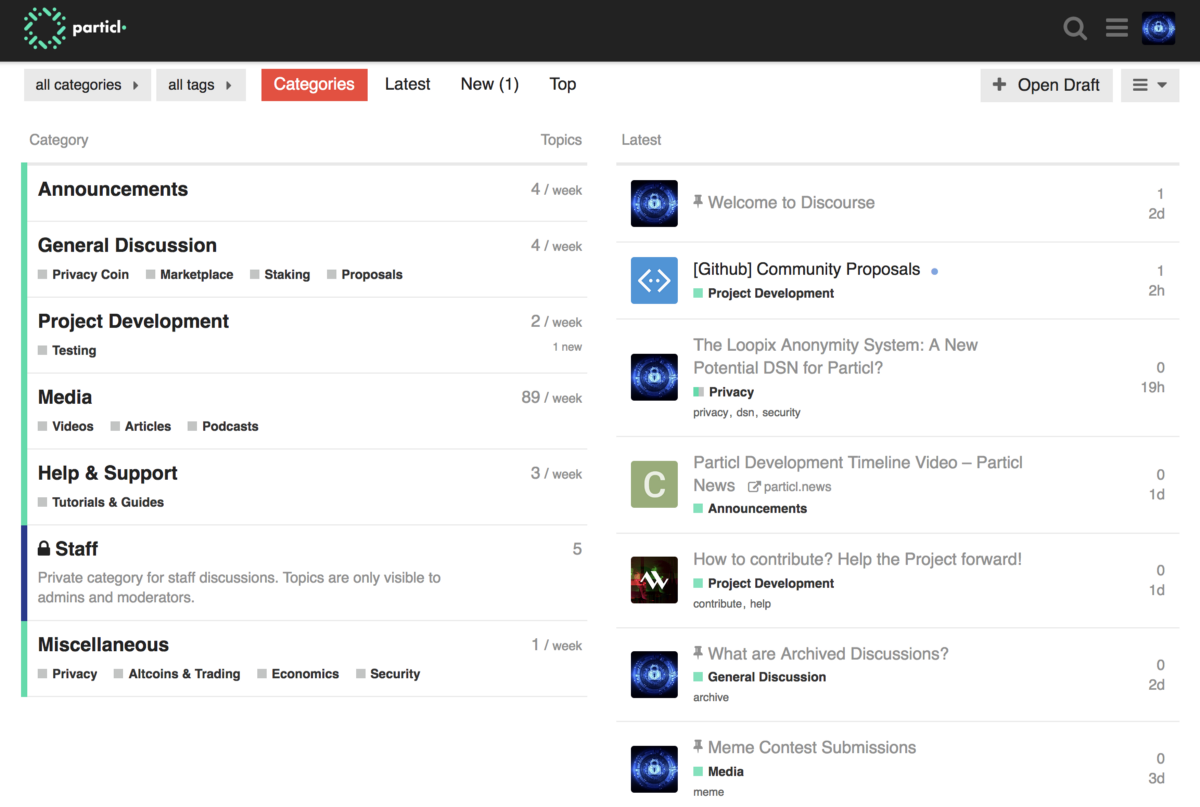This screenshot has height=807, width=1200.
Task: Click the particl.news source link
Action: (797, 487)
